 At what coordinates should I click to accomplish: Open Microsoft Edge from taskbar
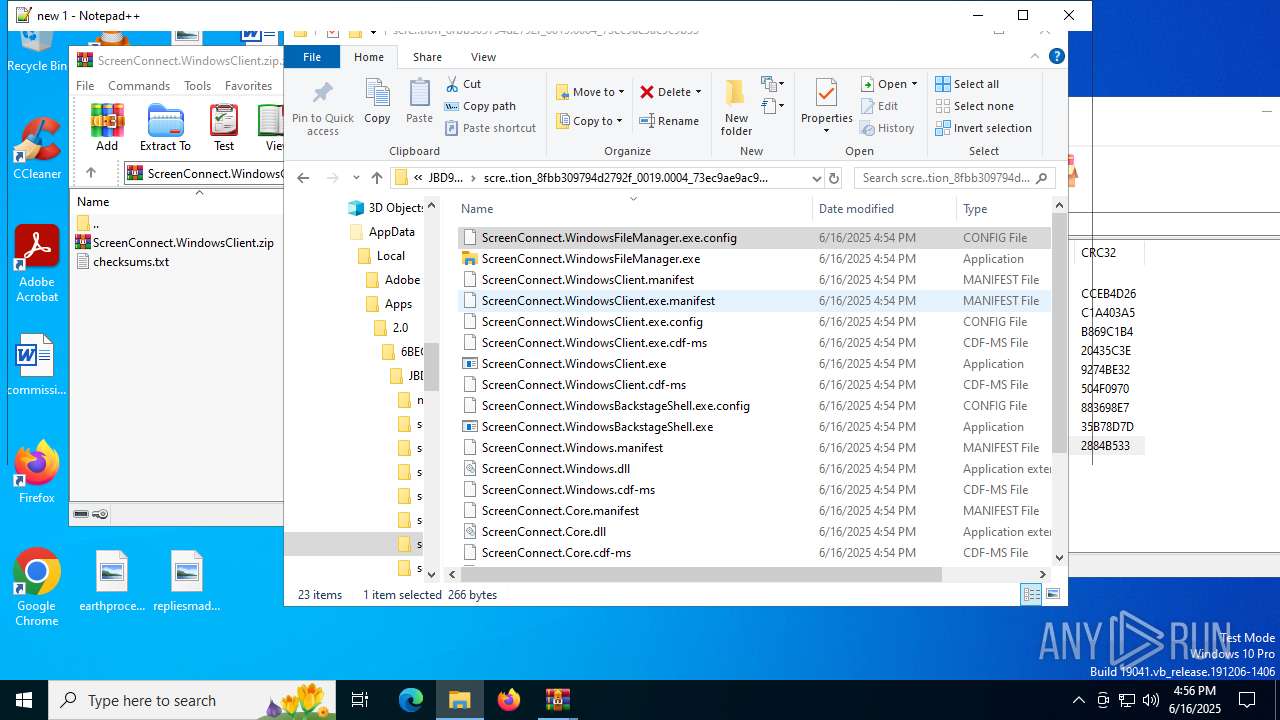(411, 700)
